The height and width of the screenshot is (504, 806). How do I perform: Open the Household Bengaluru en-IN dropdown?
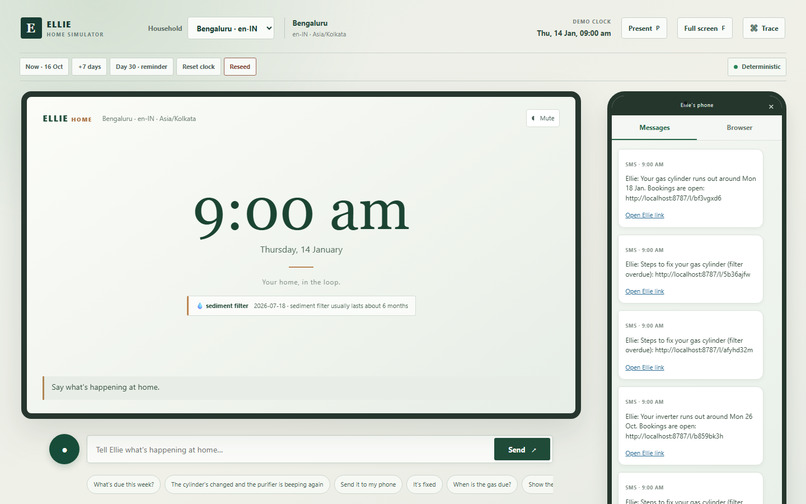click(231, 28)
